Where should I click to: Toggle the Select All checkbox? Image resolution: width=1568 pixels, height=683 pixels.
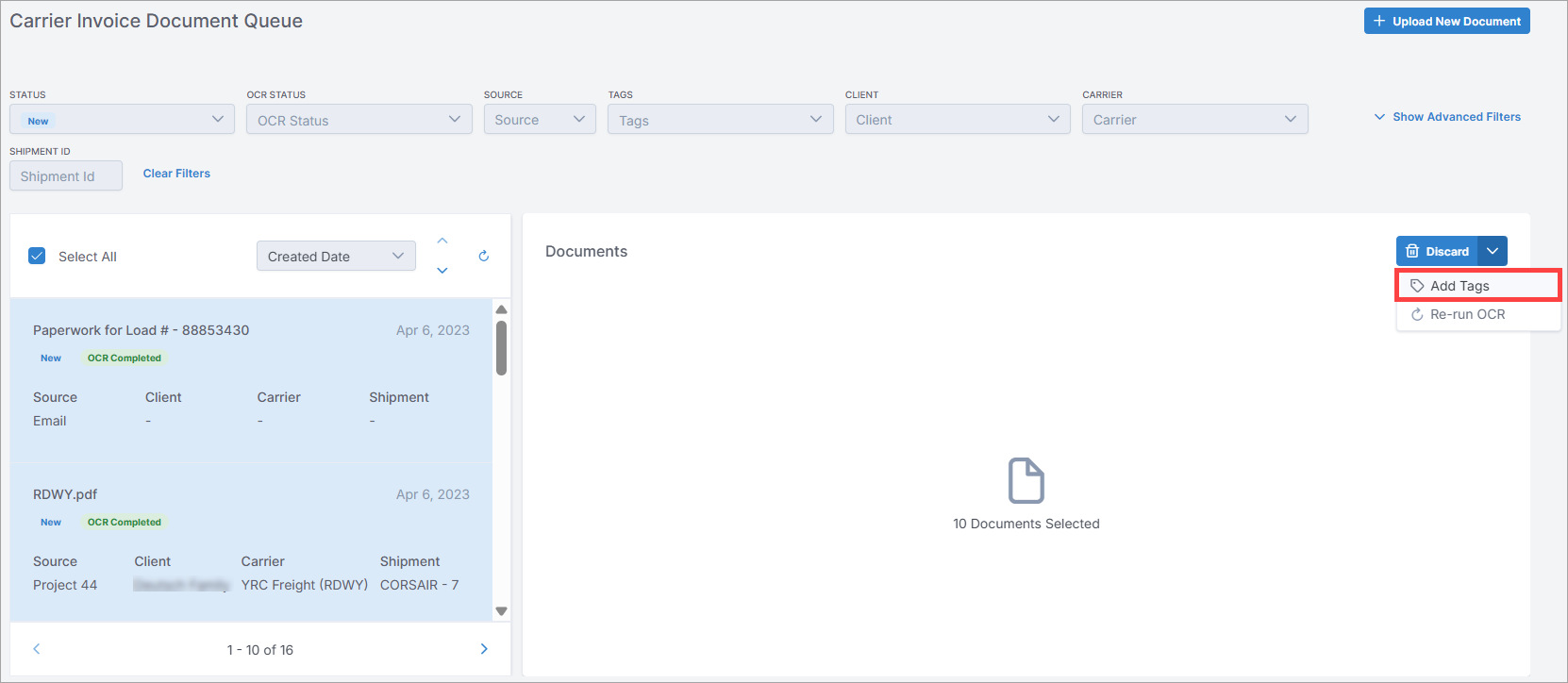tap(37, 256)
